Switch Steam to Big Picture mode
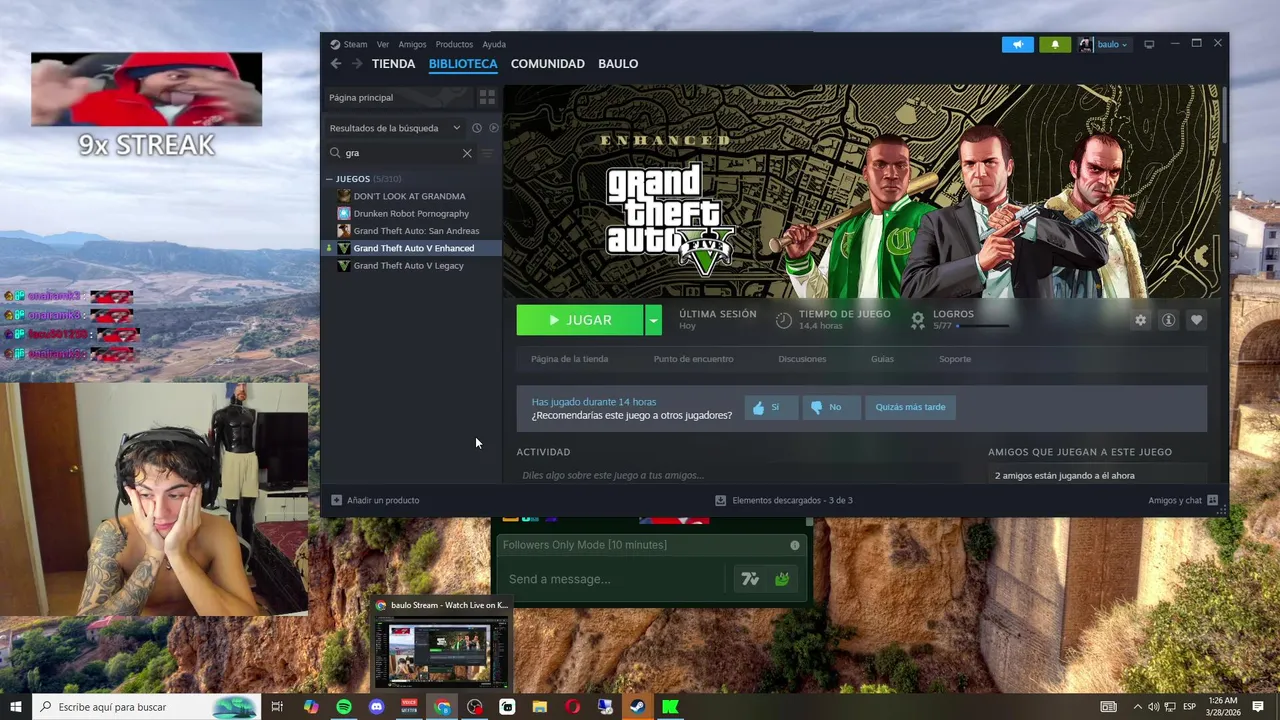 tap(1149, 44)
